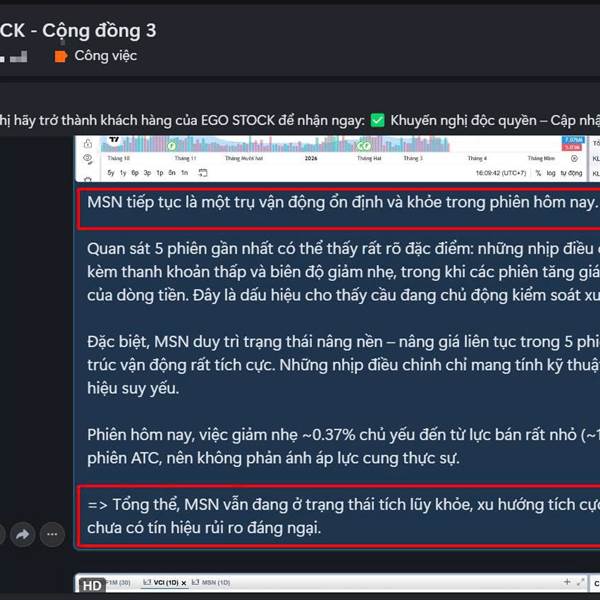Screen dimensions: 600x600
Task: Click the HD quality badge
Action: 92,585
